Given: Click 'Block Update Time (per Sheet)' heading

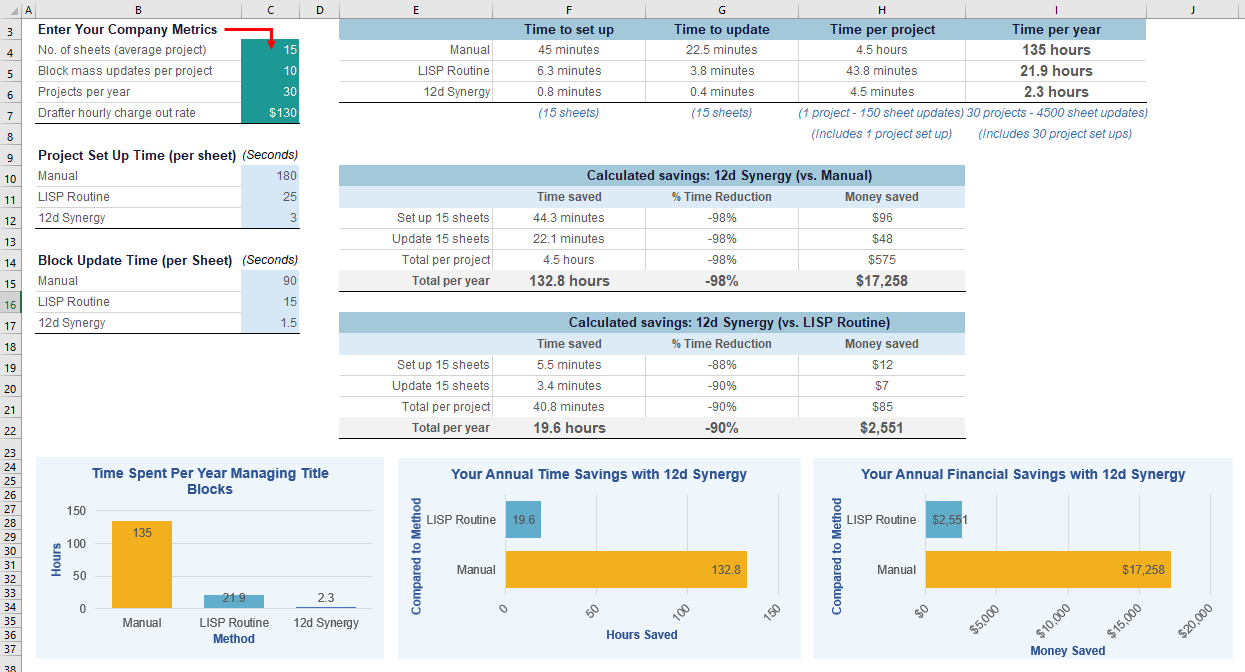Looking at the screenshot, I should pyautogui.click(x=135, y=260).
